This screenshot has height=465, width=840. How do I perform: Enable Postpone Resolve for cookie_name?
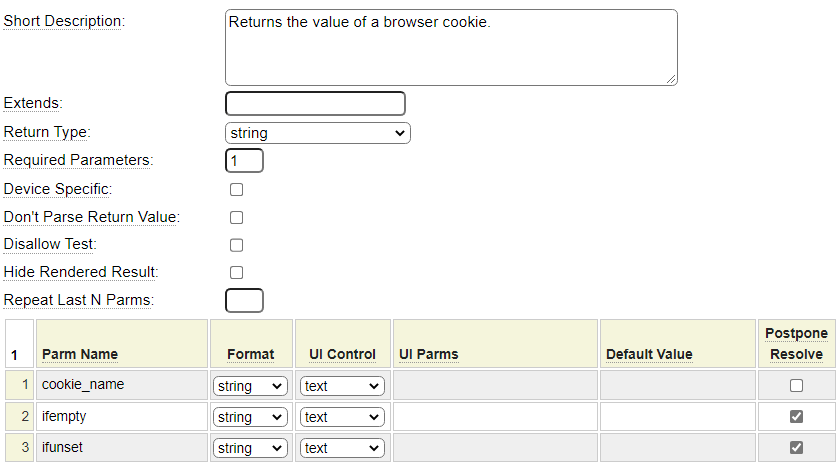796,385
